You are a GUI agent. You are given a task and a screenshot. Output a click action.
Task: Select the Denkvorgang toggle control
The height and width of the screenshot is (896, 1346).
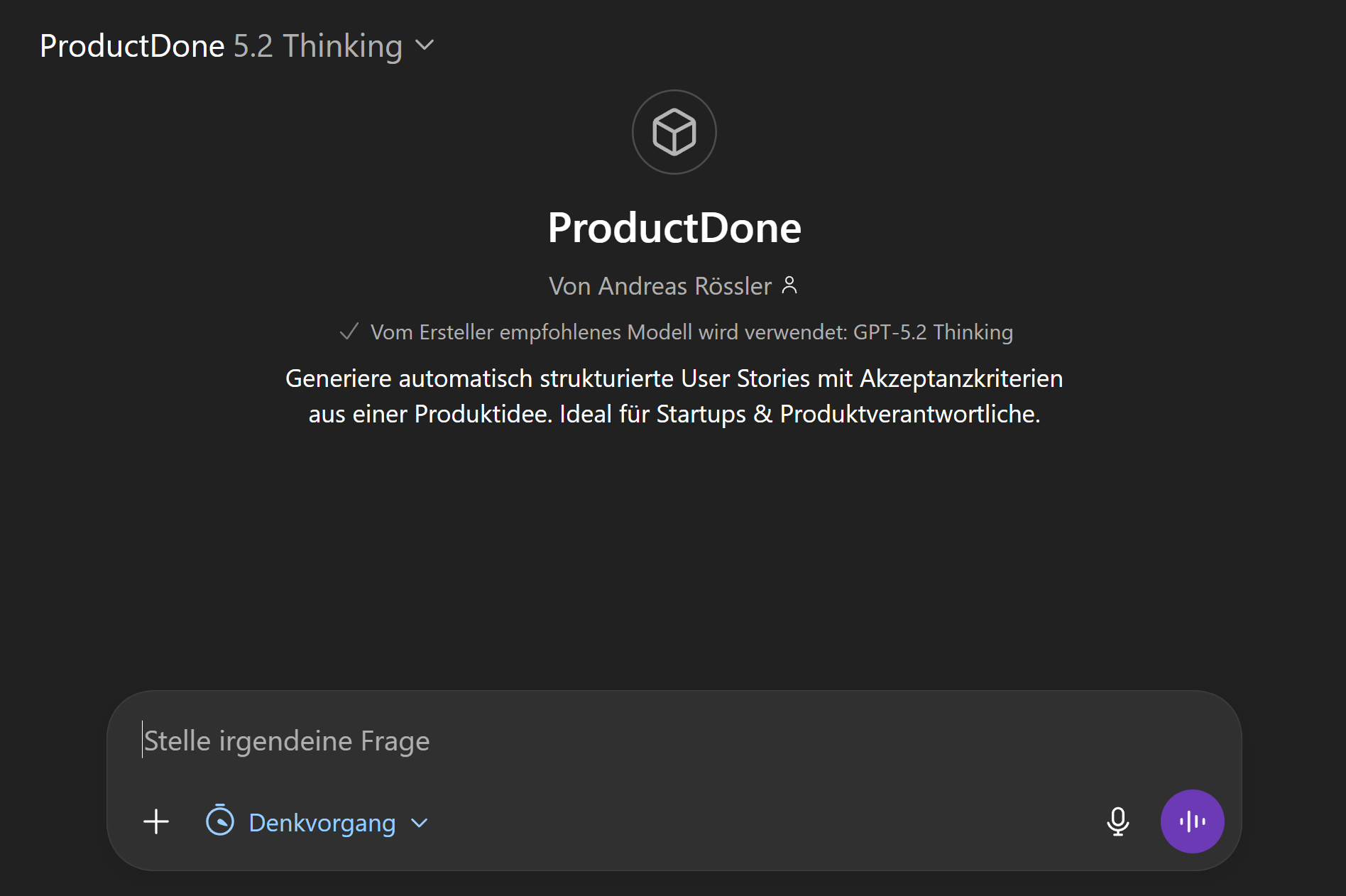(x=317, y=822)
